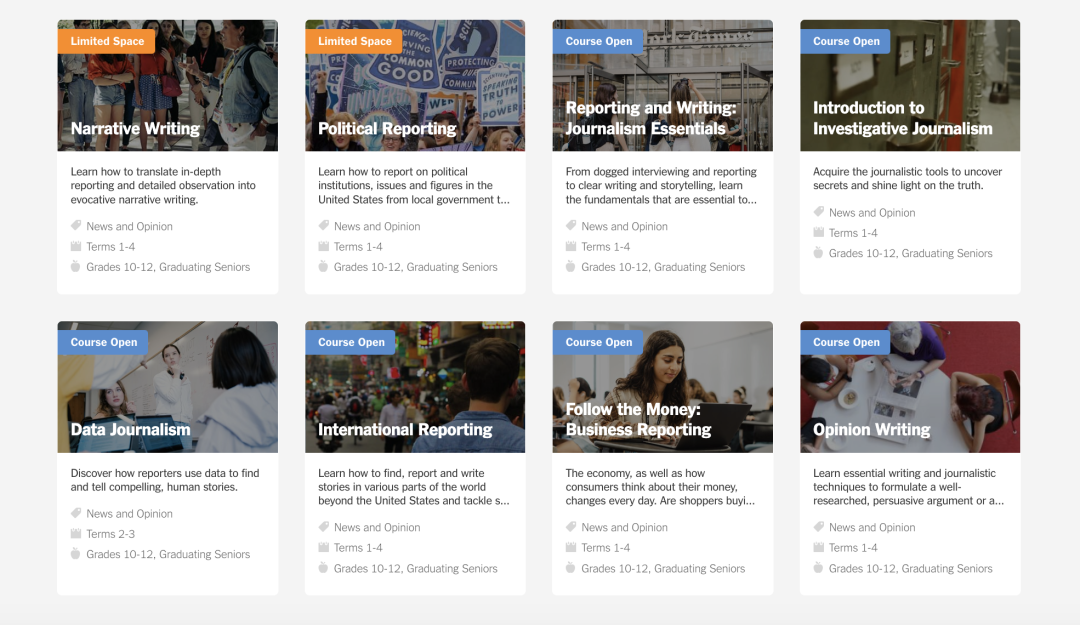Click Limited Space badge on Political Reporting
This screenshot has width=1080, height=625.
354,41
